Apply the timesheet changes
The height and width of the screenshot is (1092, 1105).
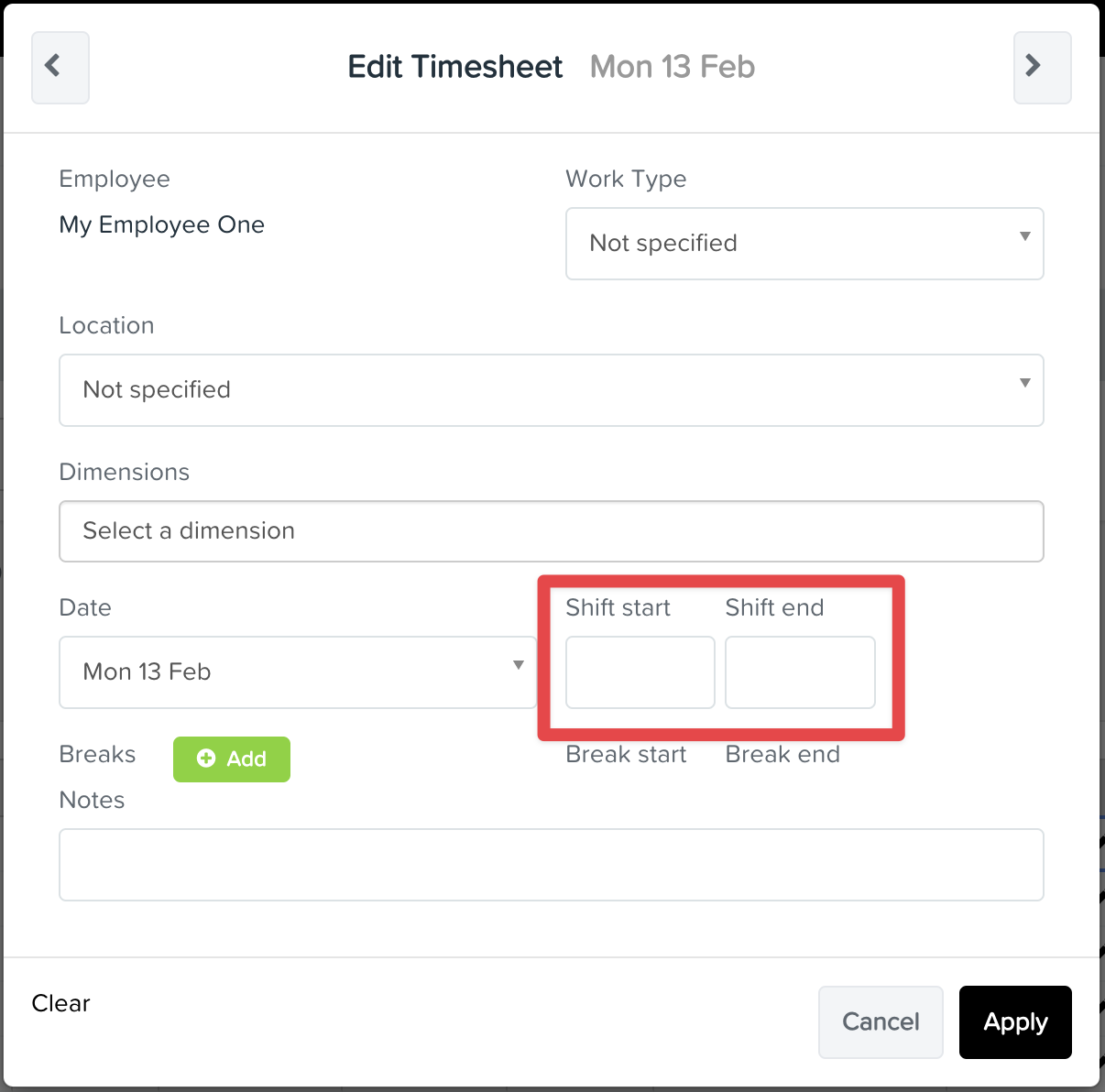[1014, 1022]
